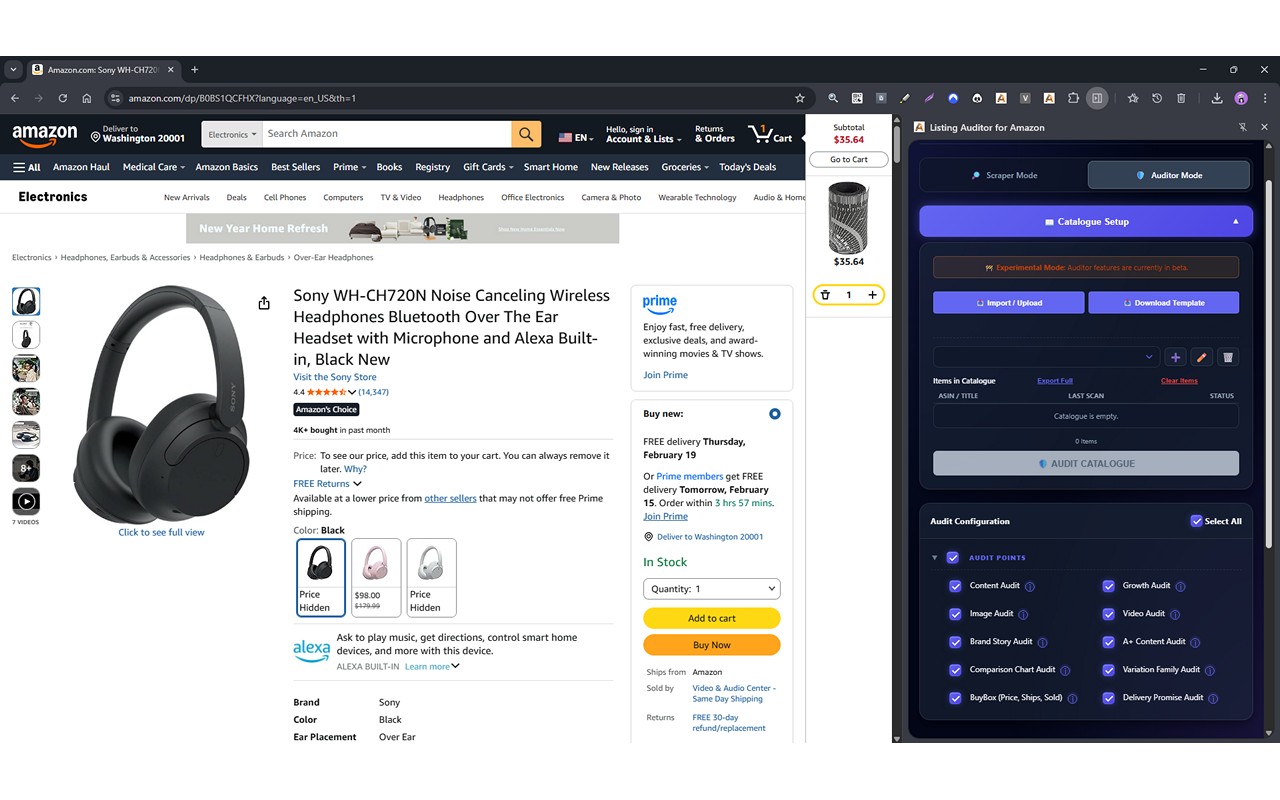Reload the page in the browser

click(x=62, y=98)
